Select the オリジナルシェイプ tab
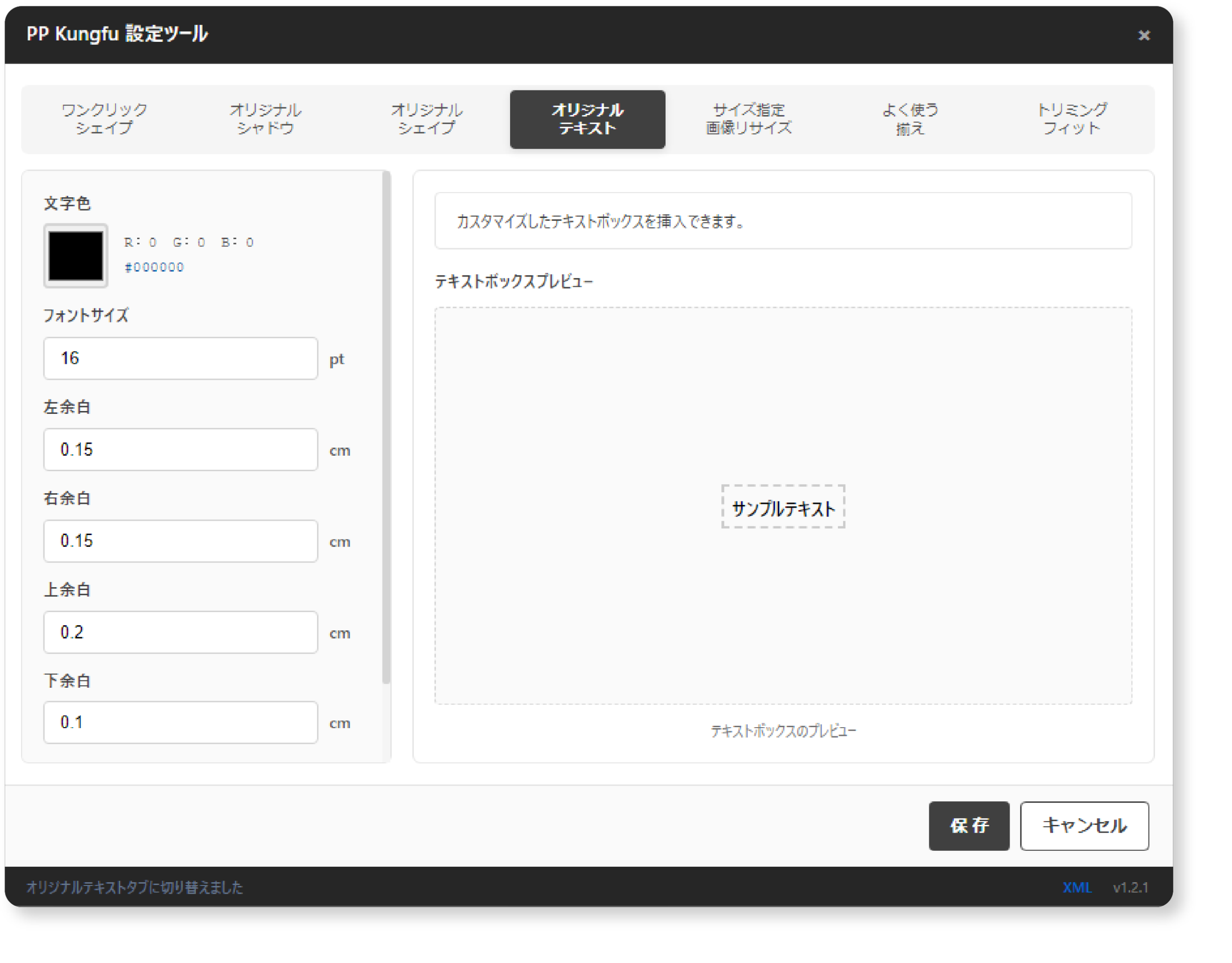The image size is (1232, 963). tap(426, 119)
